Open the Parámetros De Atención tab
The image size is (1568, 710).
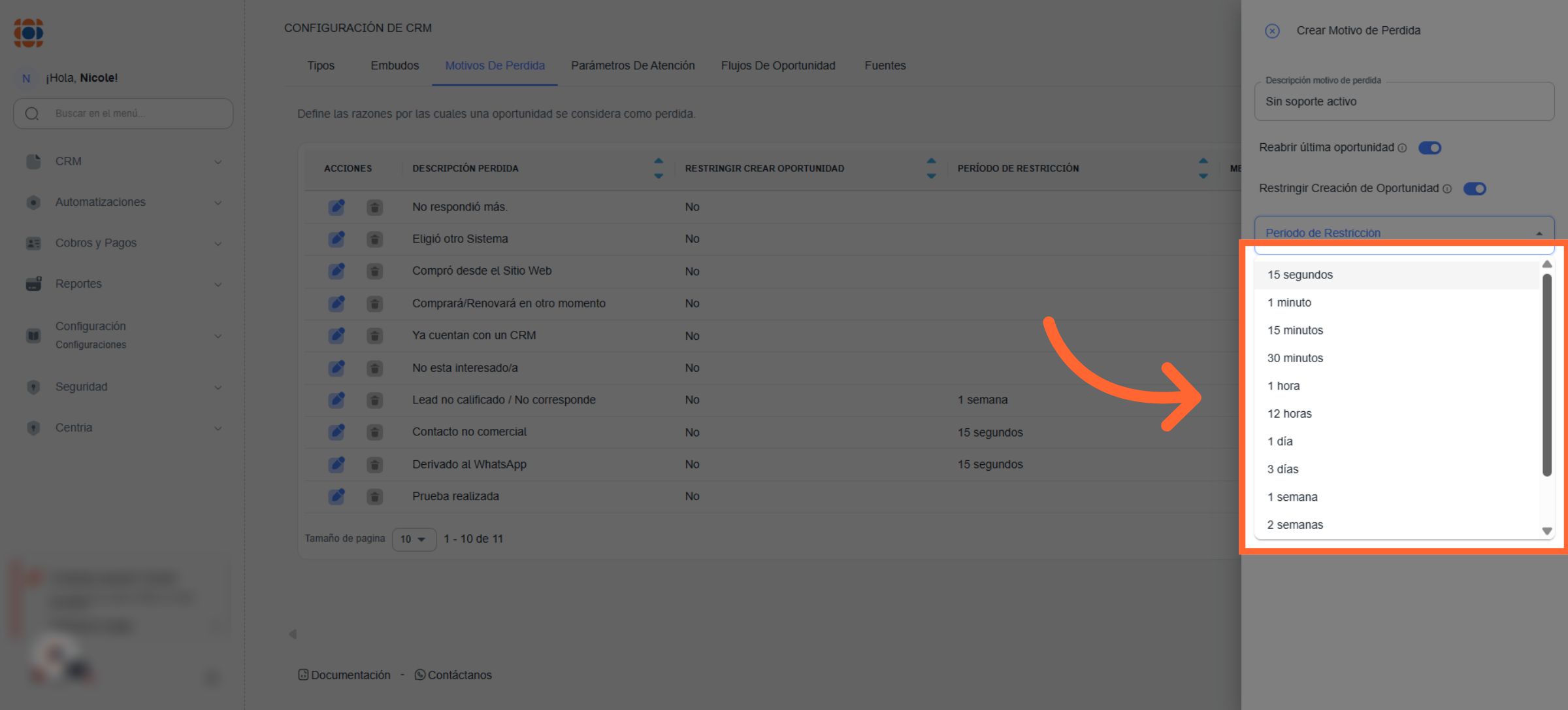click(x=632, y=65)
